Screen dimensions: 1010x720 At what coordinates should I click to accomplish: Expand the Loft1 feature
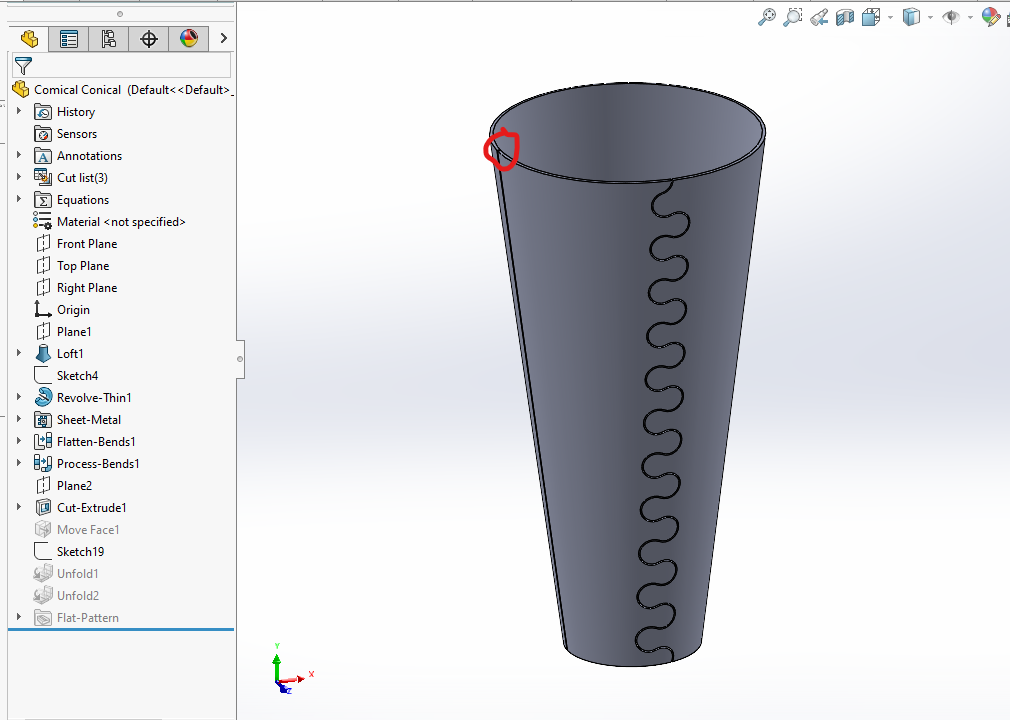pyautogui.click(x=19, y=354)
